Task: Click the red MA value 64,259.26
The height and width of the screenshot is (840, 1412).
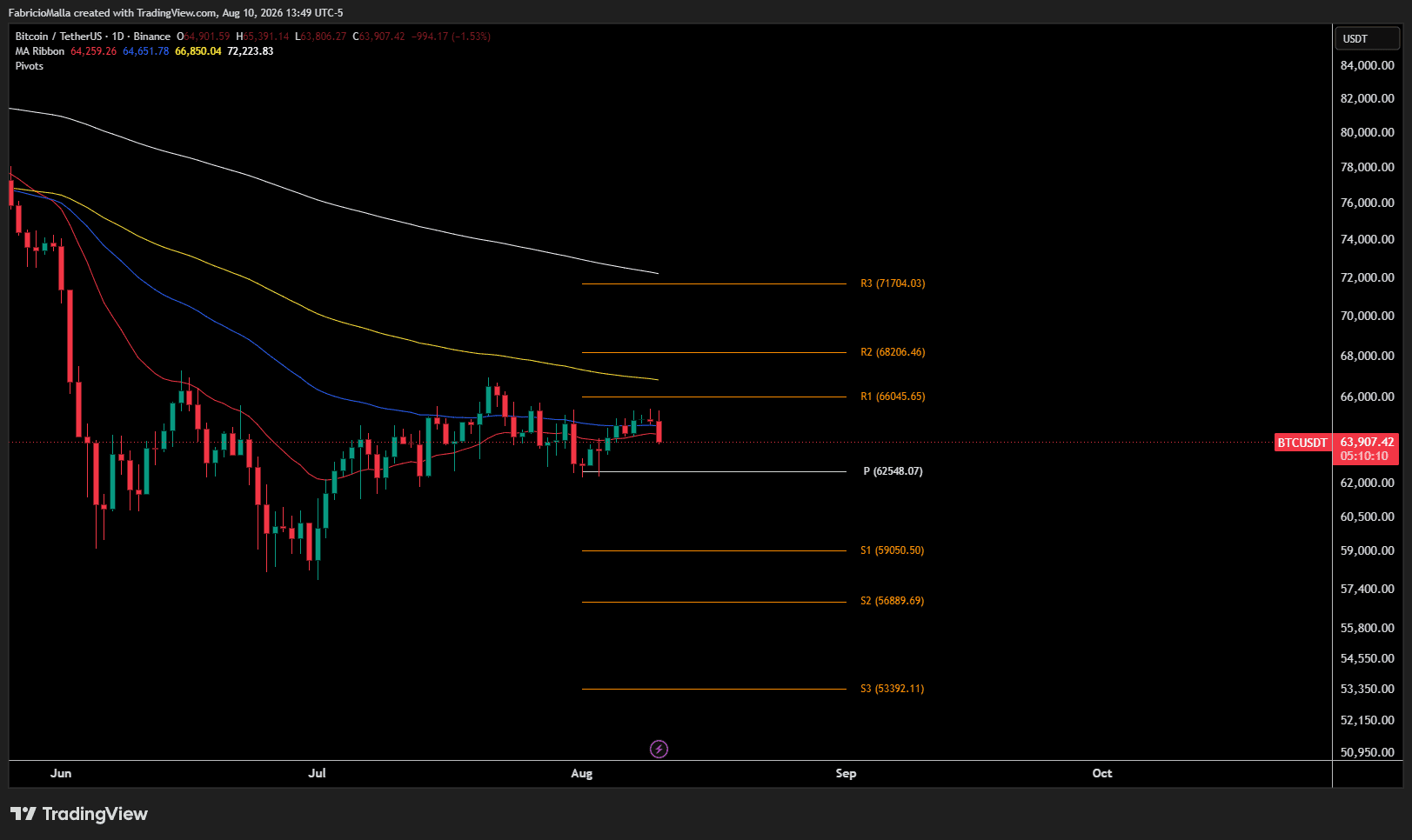Action: 94,51
